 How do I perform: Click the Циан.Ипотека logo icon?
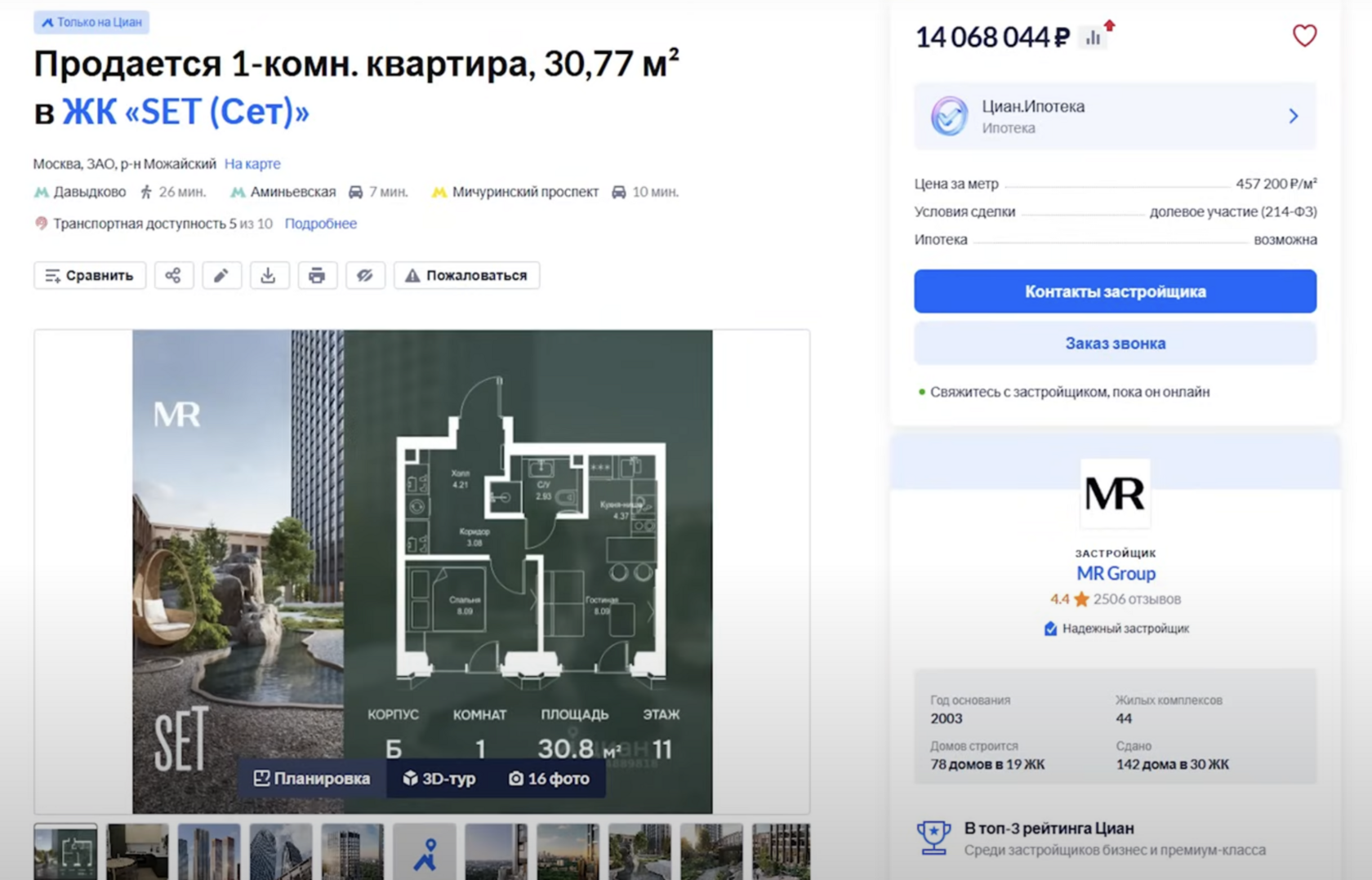tap(949, 116)
